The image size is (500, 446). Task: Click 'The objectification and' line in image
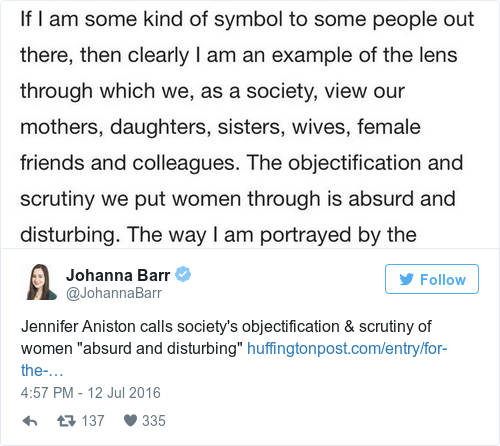coord(355,163)
